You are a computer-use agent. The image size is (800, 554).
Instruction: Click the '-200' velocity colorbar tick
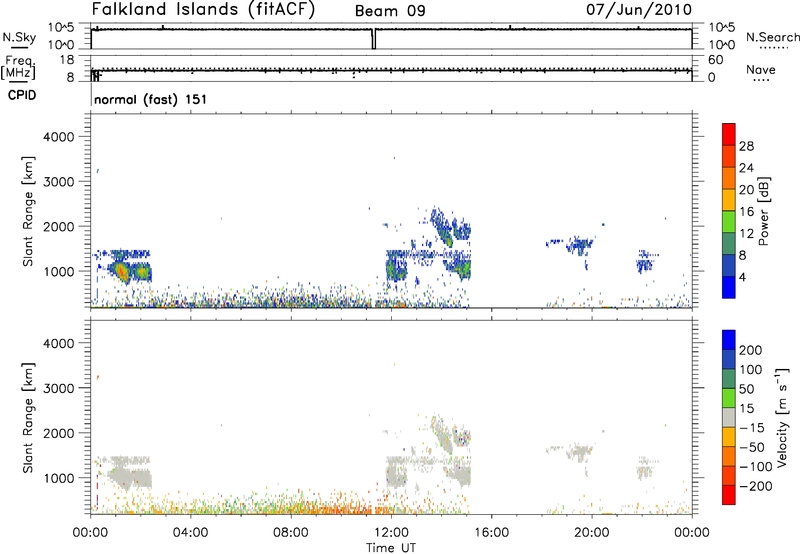tap(755, 486)
